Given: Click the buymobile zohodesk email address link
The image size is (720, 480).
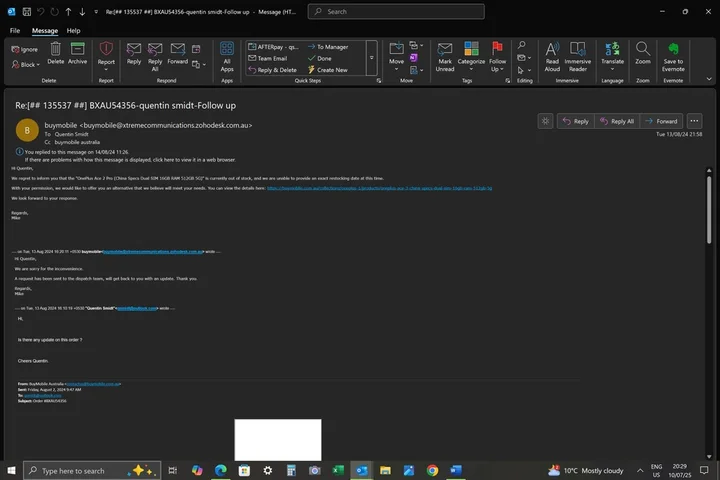Looking at the screenshot, I should [x=153, y=252].
